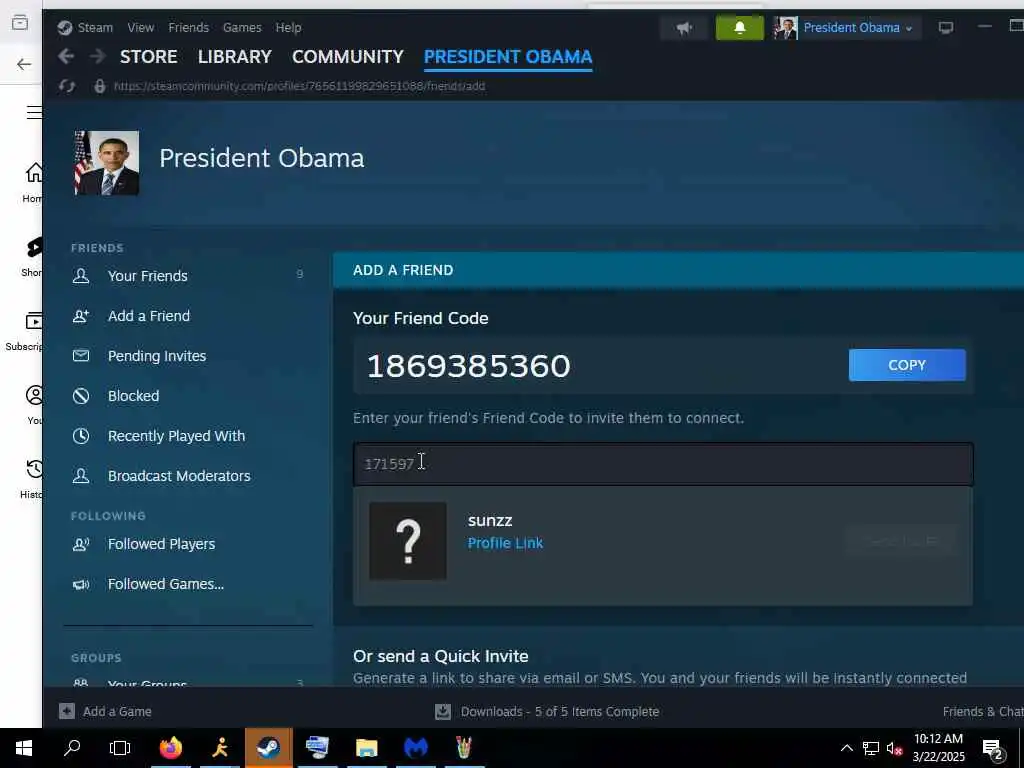Open the Friends menu
This screenshot has width=1024, height=768.
pyautogui.click(x=188, y=27)
